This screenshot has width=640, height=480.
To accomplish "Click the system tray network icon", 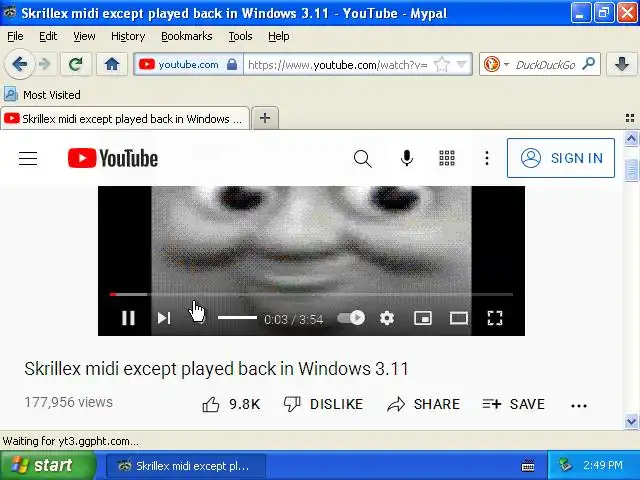I will 565,465.
